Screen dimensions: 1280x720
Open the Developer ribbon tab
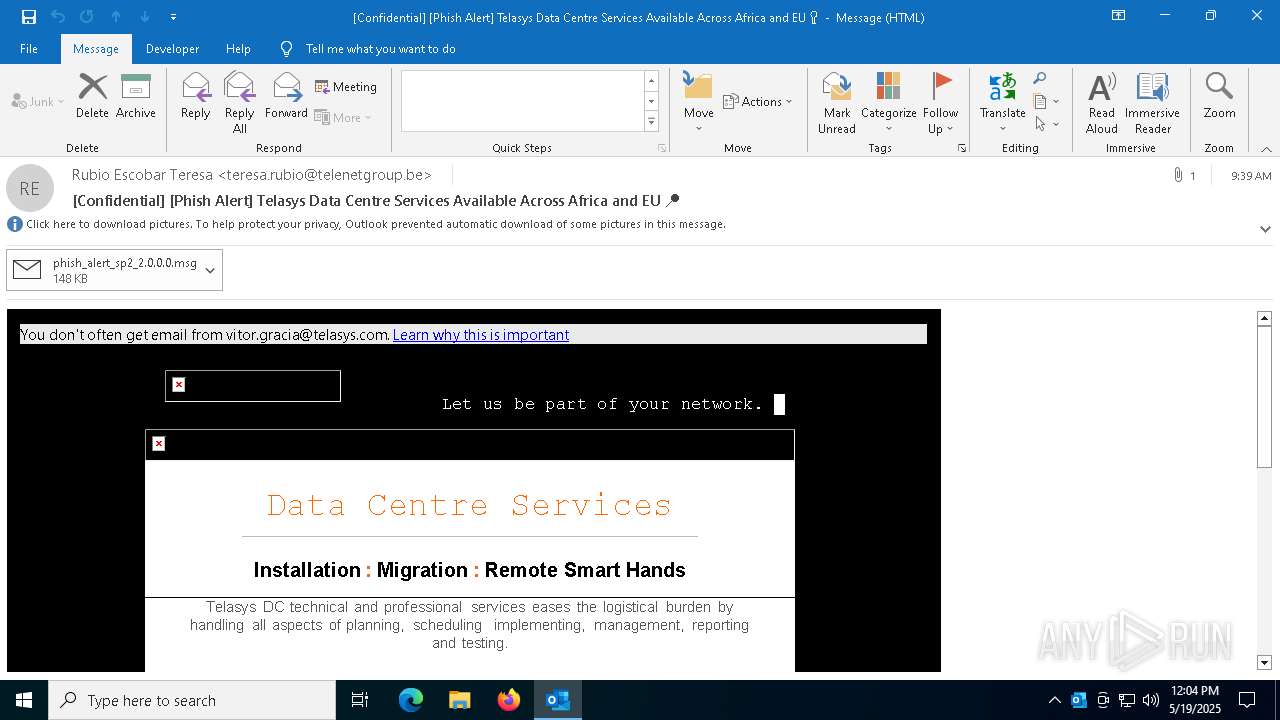click(172, 48)
